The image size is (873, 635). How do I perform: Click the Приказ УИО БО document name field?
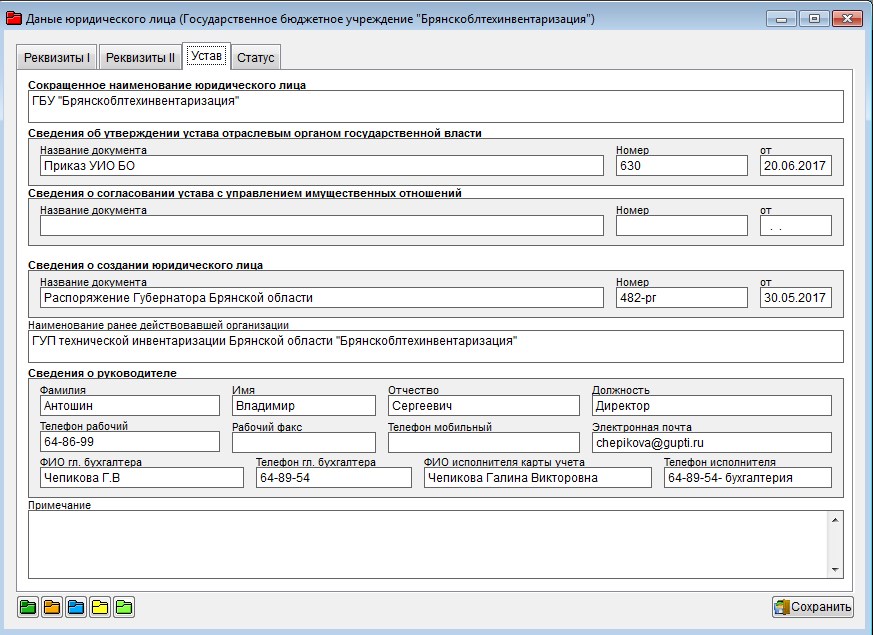(322, 166)
